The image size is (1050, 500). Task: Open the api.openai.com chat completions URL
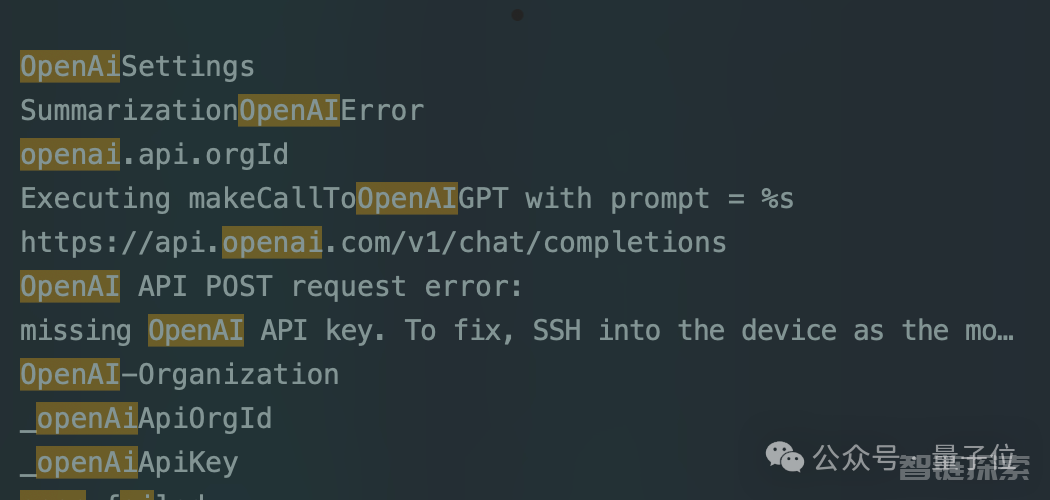pos(374,242)
